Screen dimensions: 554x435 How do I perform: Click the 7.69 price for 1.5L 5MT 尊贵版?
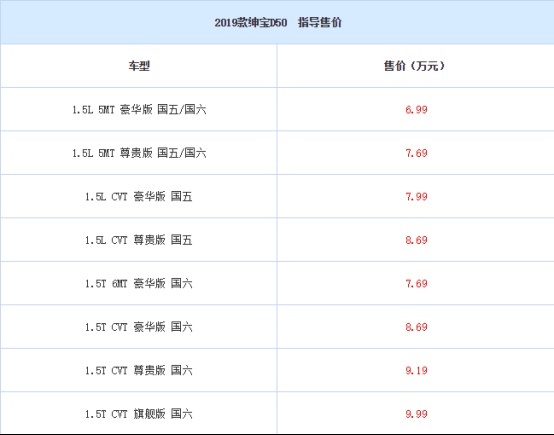click(416, 153)
